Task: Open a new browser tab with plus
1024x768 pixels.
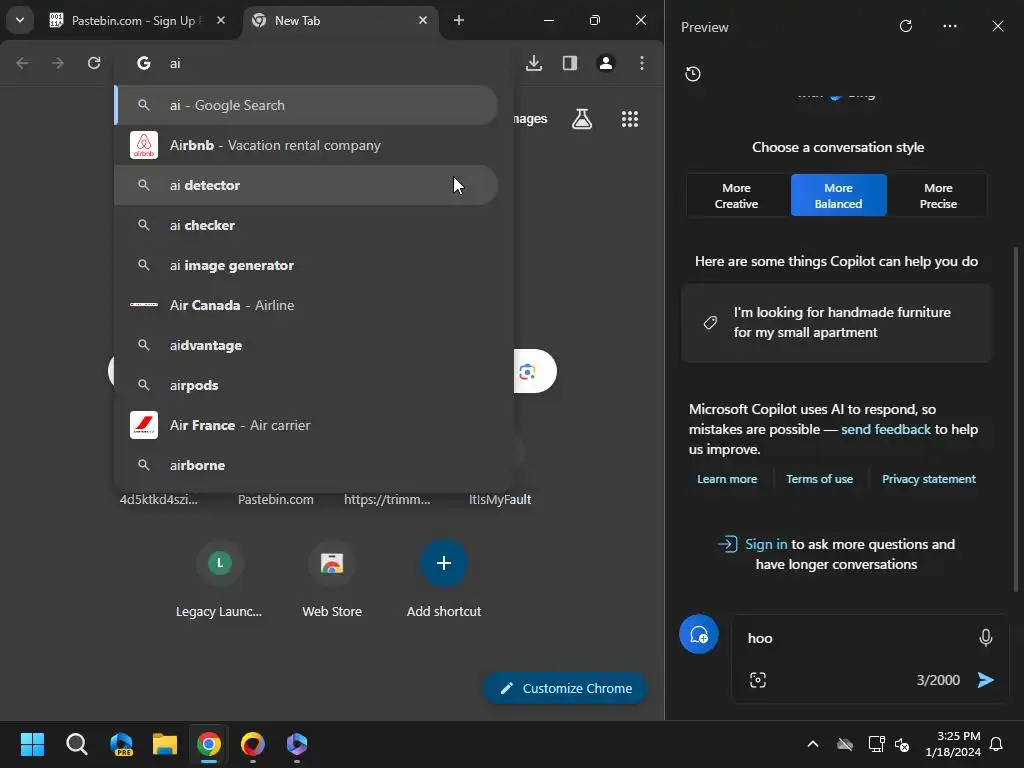Action: click(x=458, y=20)
